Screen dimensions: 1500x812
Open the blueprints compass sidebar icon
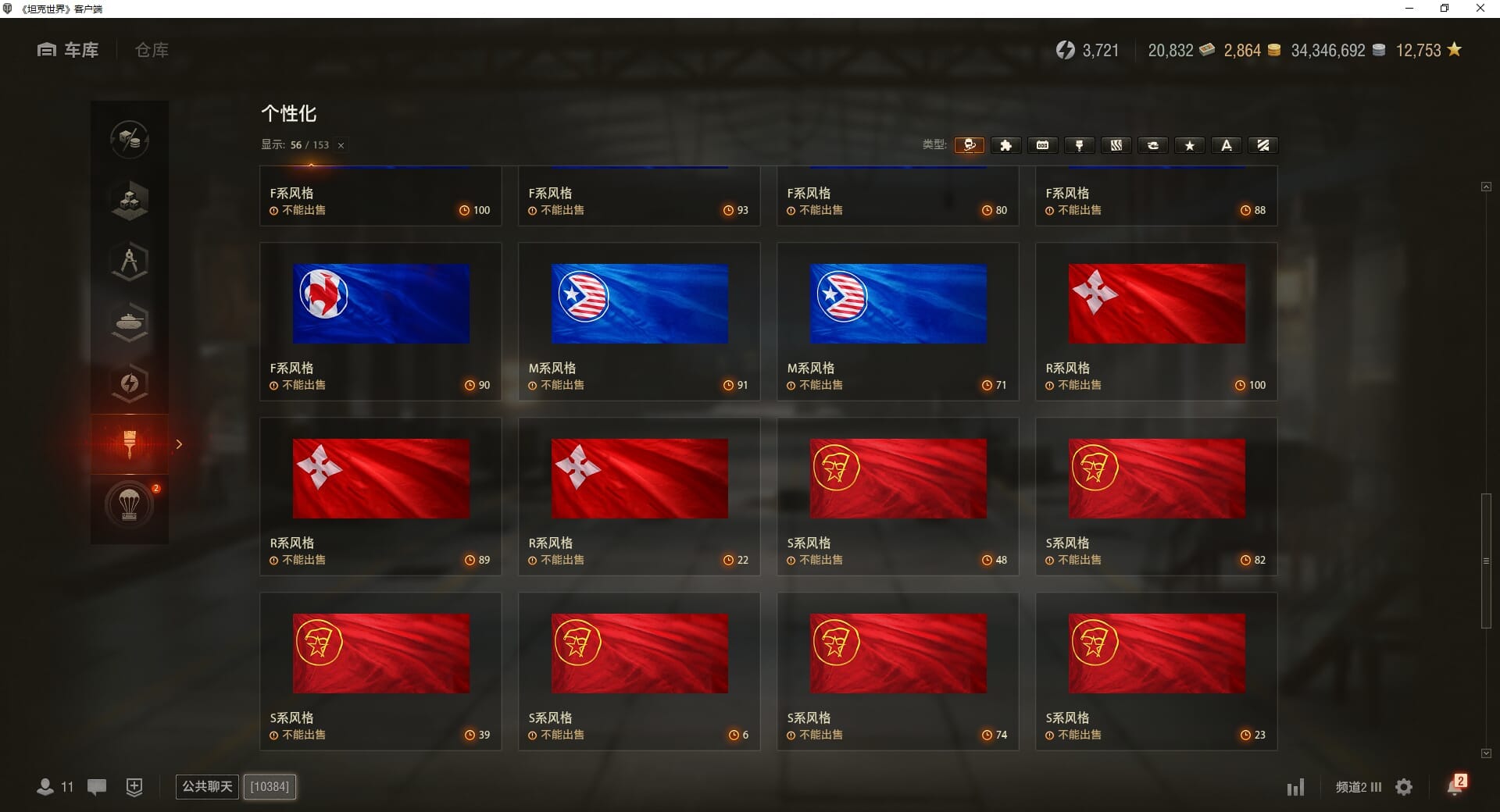130,262
